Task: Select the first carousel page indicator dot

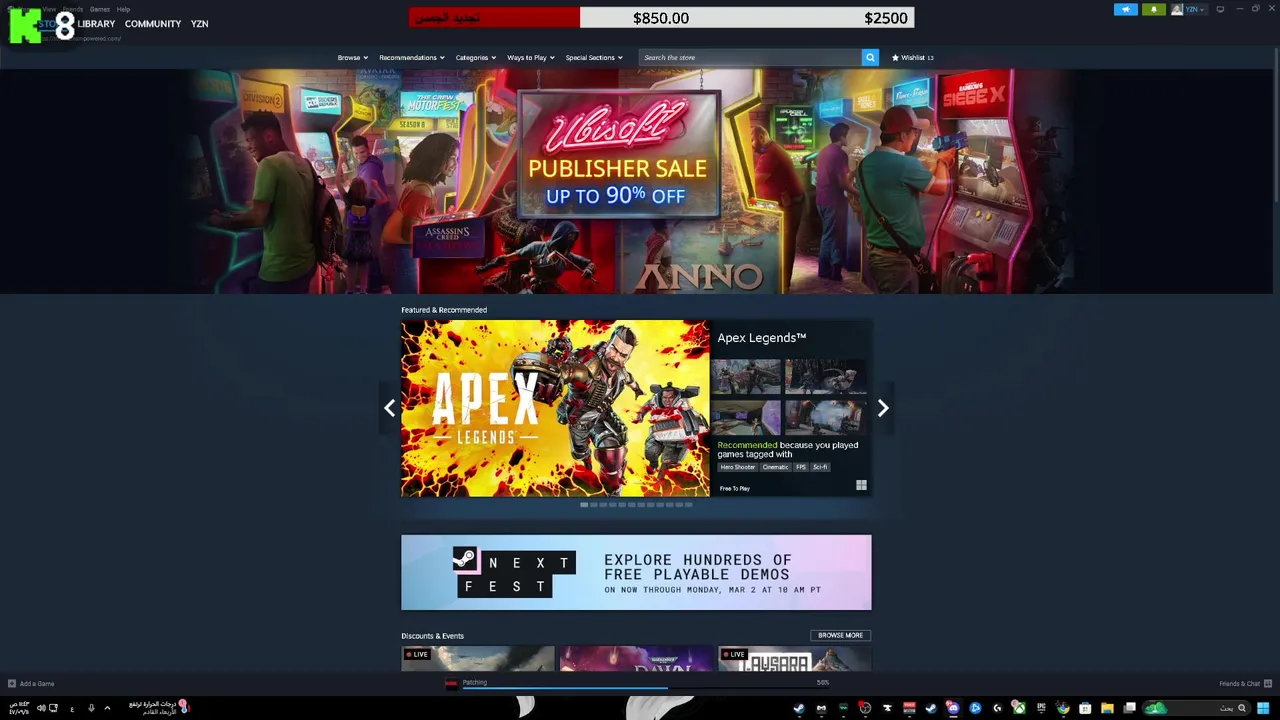Action: click(584, 505)
